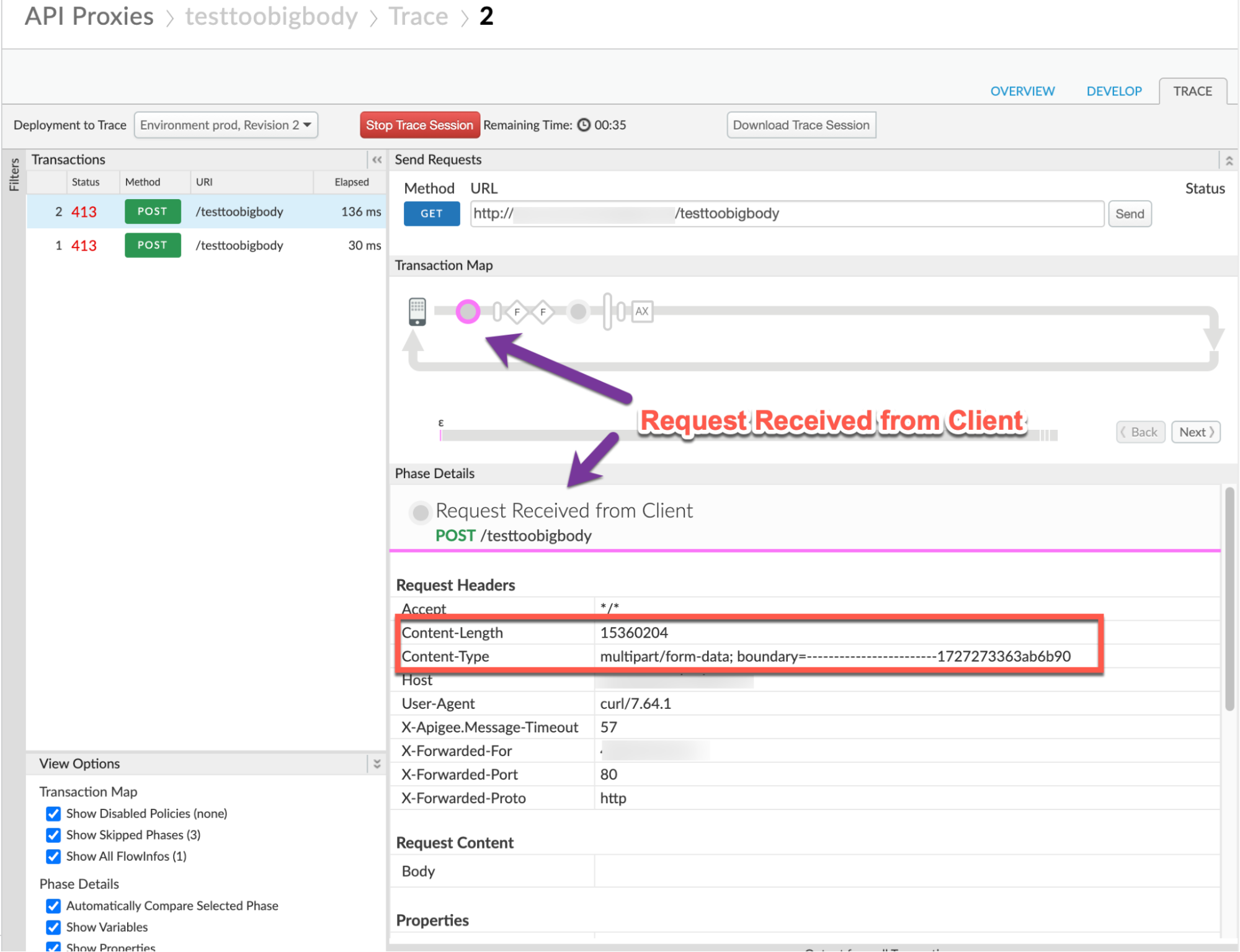
Task: Switch to the OVERVIEW tab
Action: [x=1022, y=91]
